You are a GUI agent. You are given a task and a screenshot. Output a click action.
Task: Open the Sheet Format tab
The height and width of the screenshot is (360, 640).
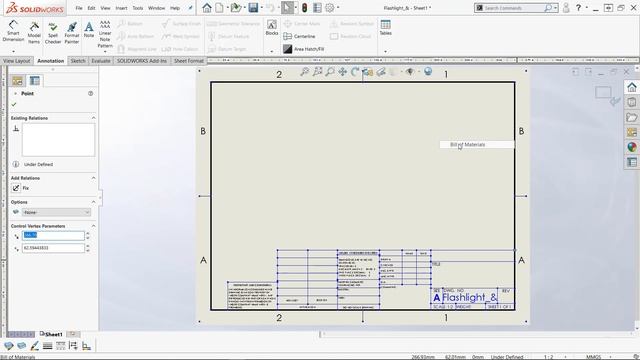click(x=189, y=61)
